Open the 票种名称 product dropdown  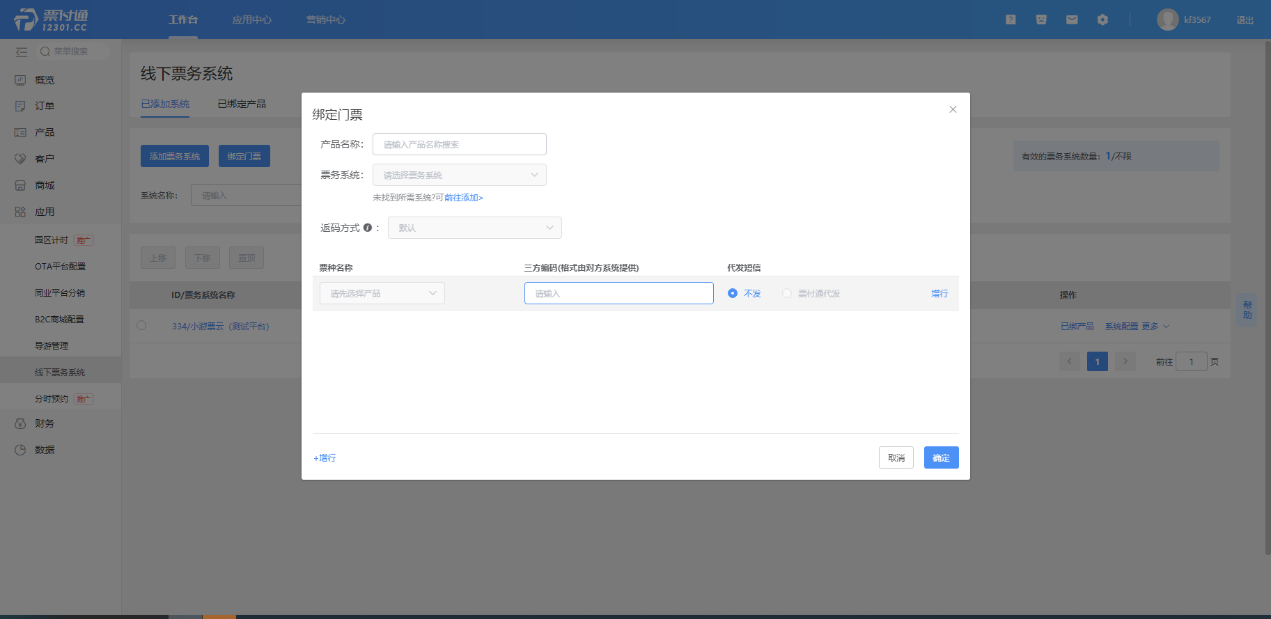(381, 293)
